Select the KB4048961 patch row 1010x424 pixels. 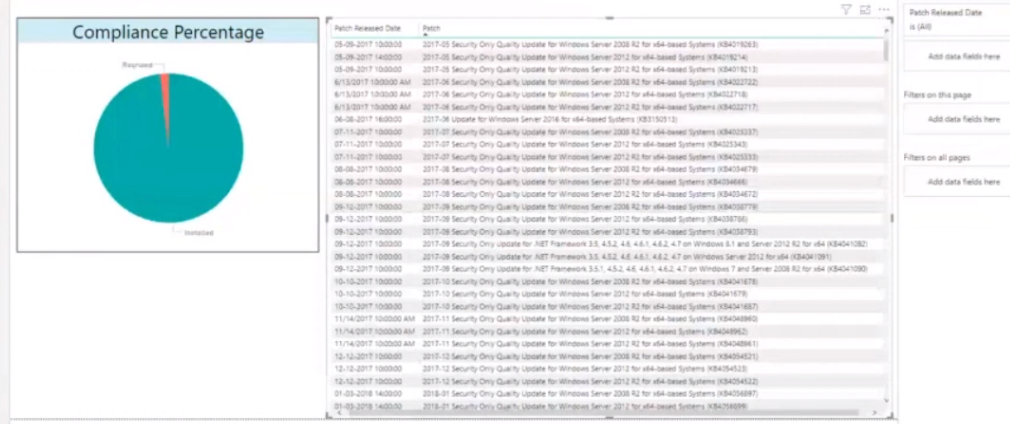608,344
